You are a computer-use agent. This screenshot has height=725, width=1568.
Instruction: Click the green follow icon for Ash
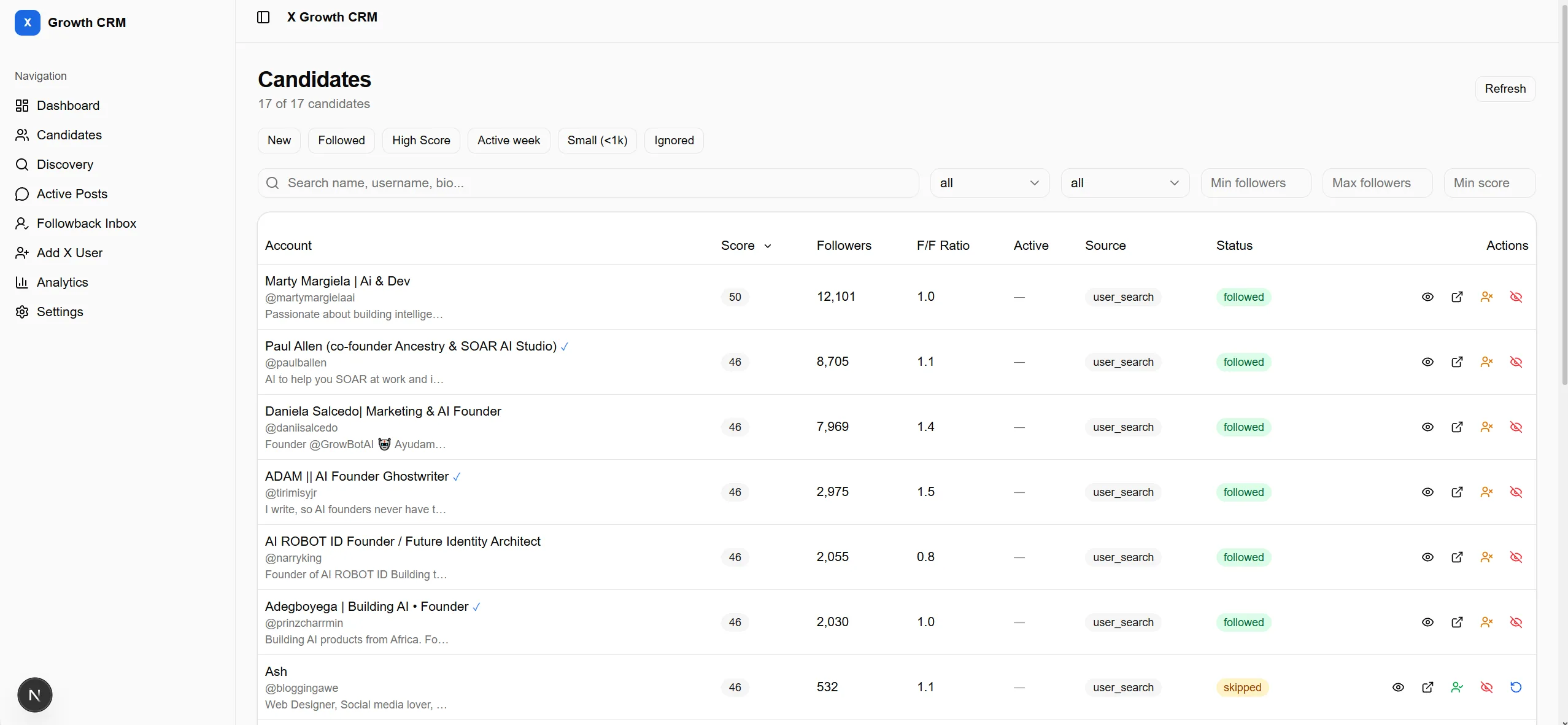[1457, 688]
